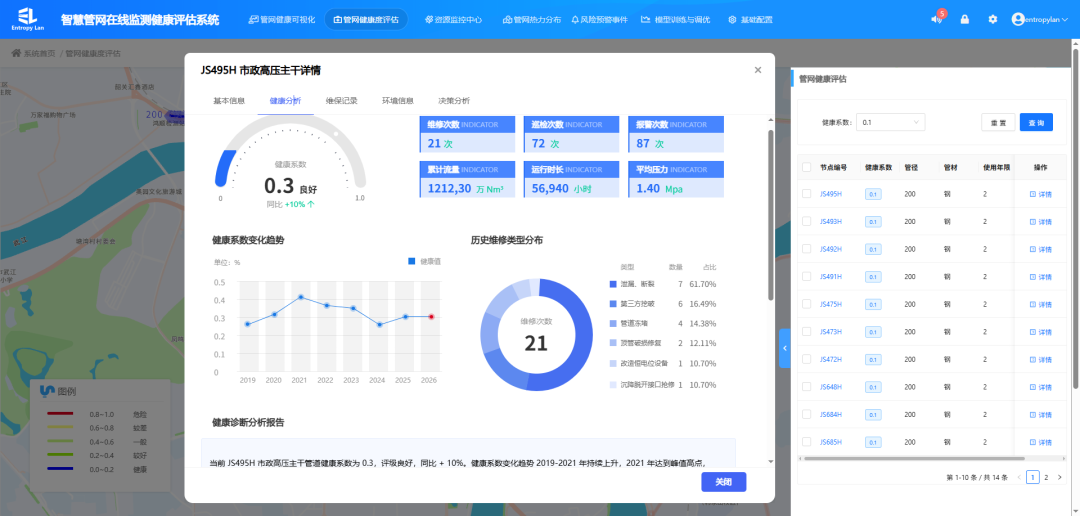The image size is (1080, 516).
Task: Click the 图例 legend logo icon
Action: (x=47, y=391)
